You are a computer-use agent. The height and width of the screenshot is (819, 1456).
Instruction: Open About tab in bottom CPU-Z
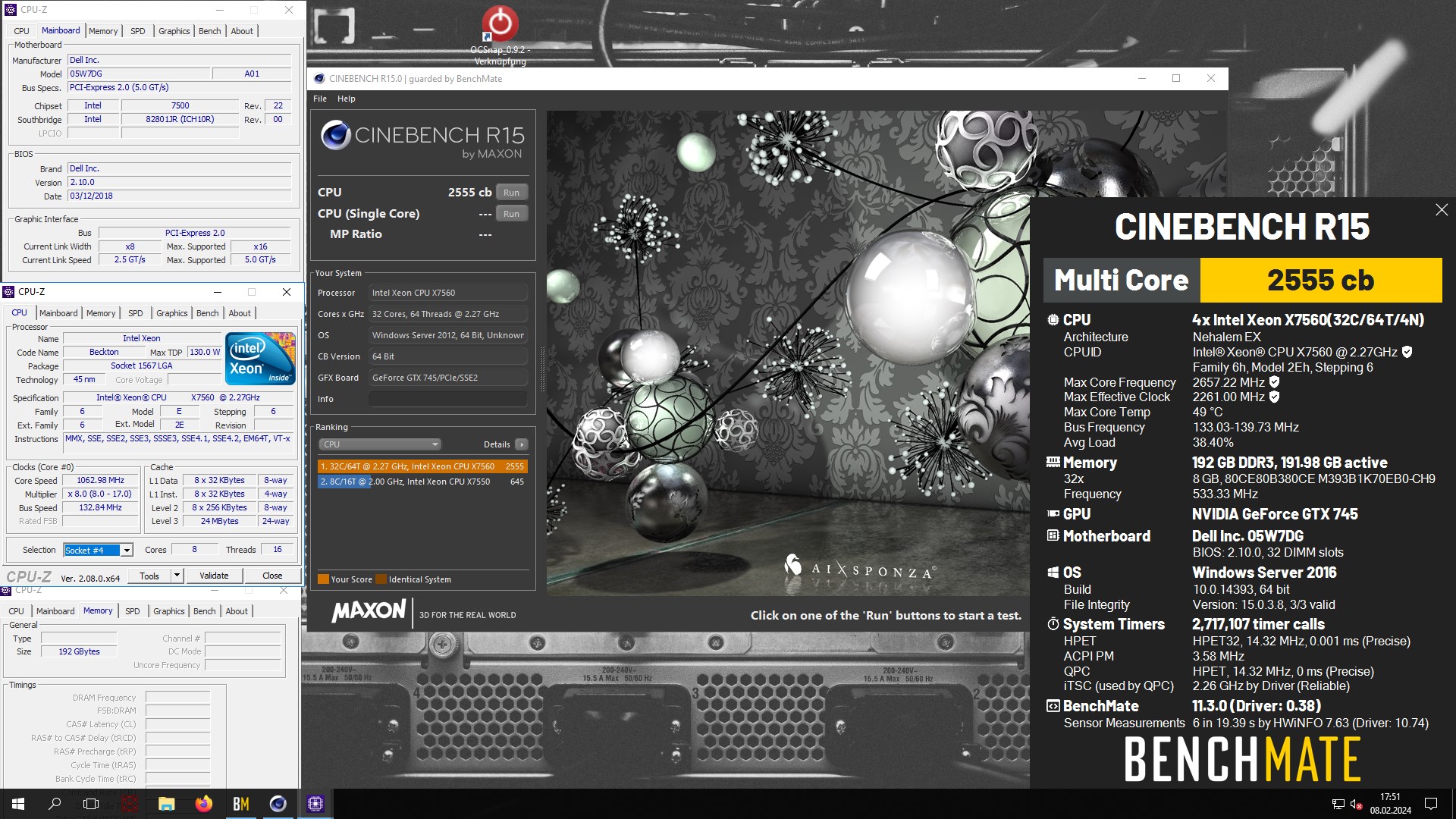click(x=237, y=611)
